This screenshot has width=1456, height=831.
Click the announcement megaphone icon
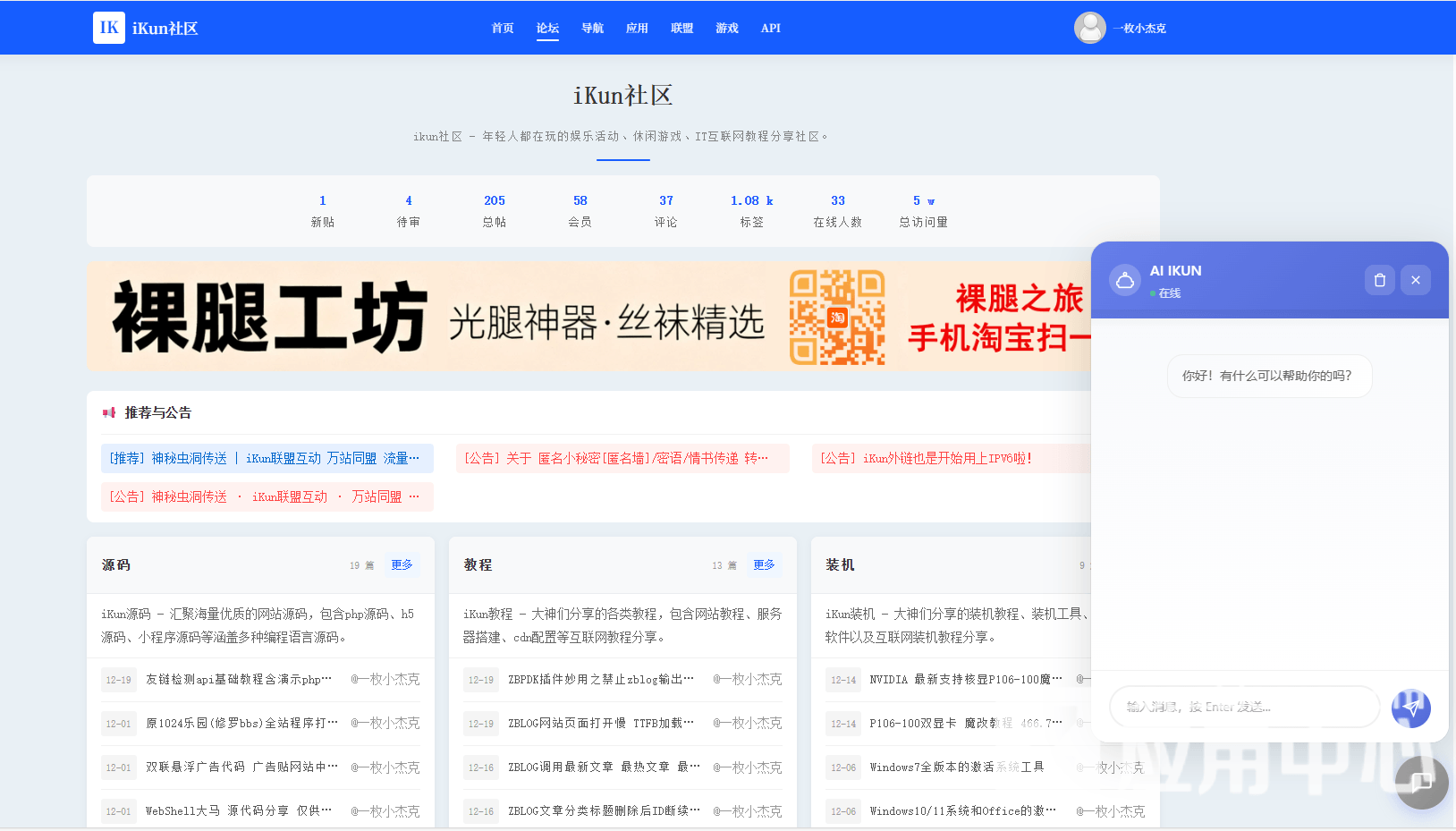click(109, 412)
